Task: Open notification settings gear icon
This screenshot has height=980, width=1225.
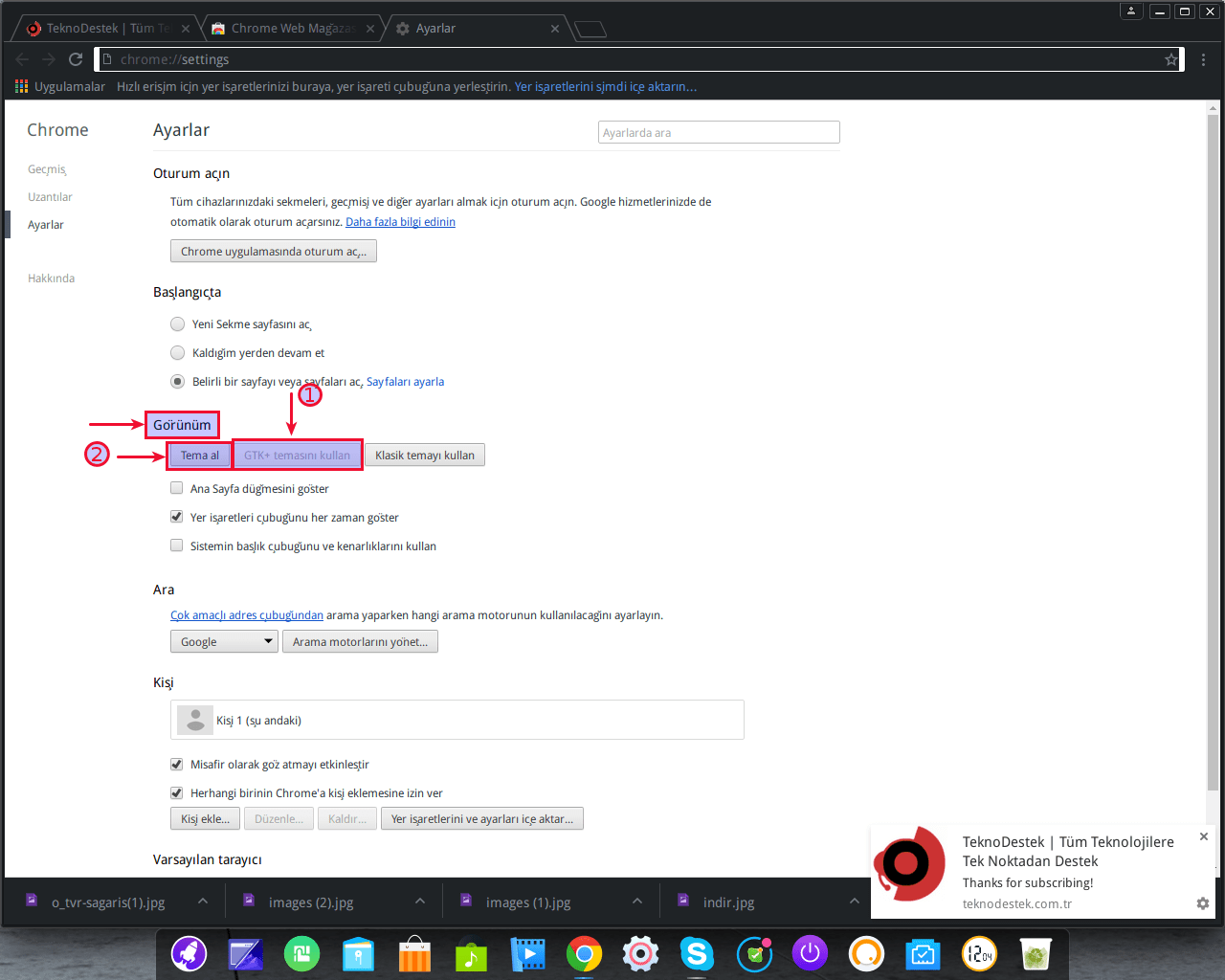Action: (1203, 903)
